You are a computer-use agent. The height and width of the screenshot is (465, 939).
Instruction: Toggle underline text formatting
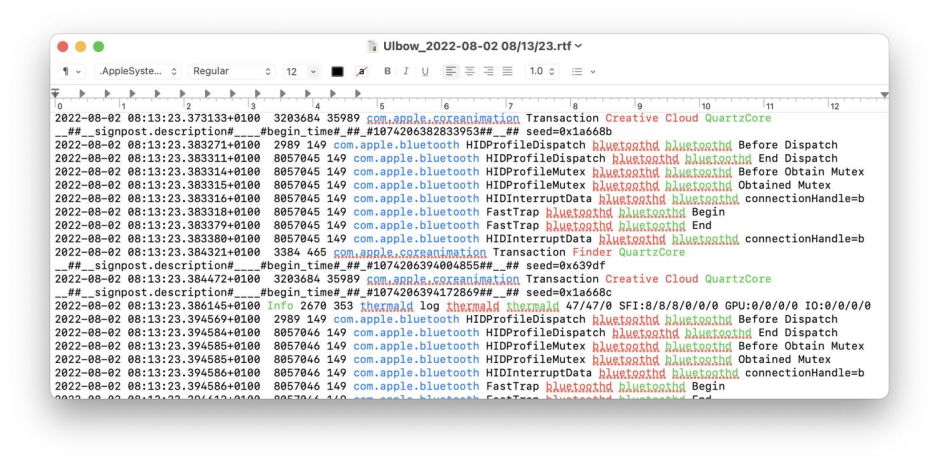[x=425, y=72]
